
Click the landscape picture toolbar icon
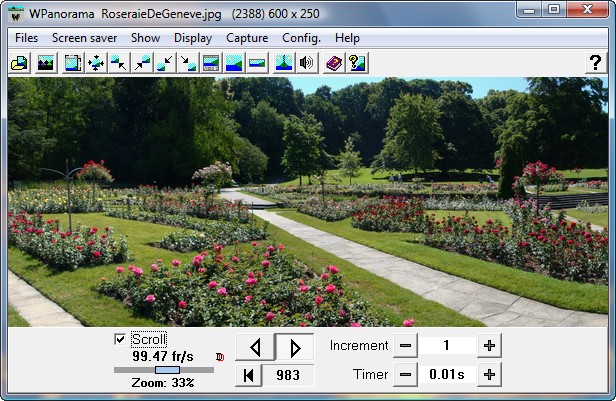point(46,63)
